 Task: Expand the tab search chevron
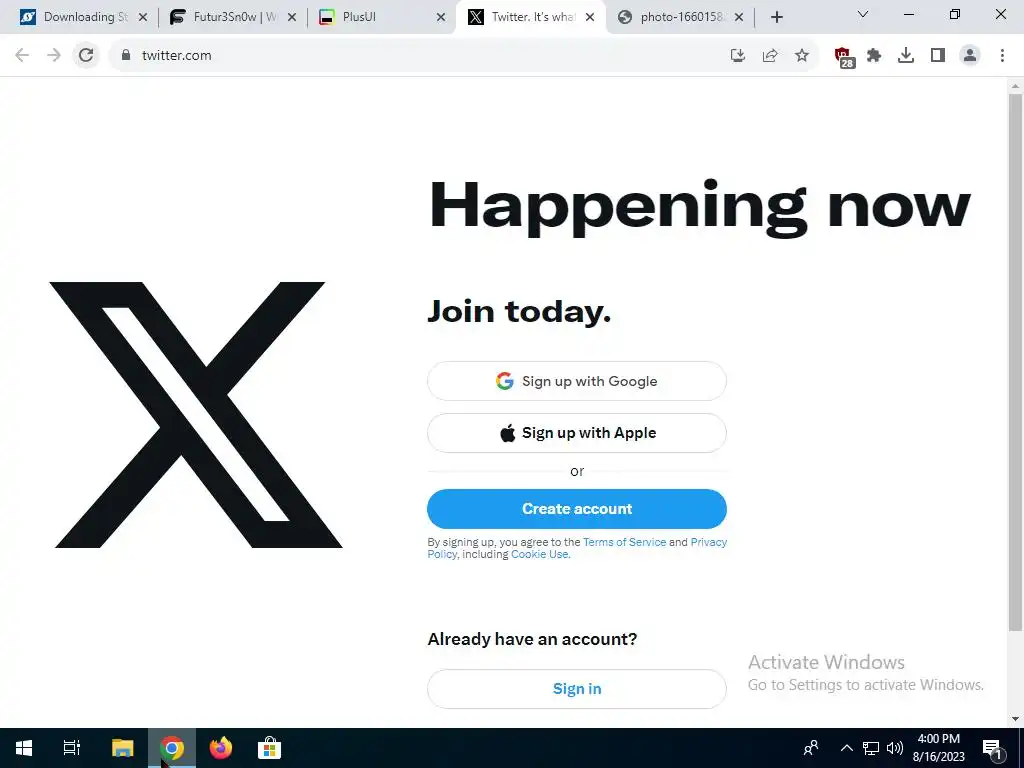coord(863,14)
